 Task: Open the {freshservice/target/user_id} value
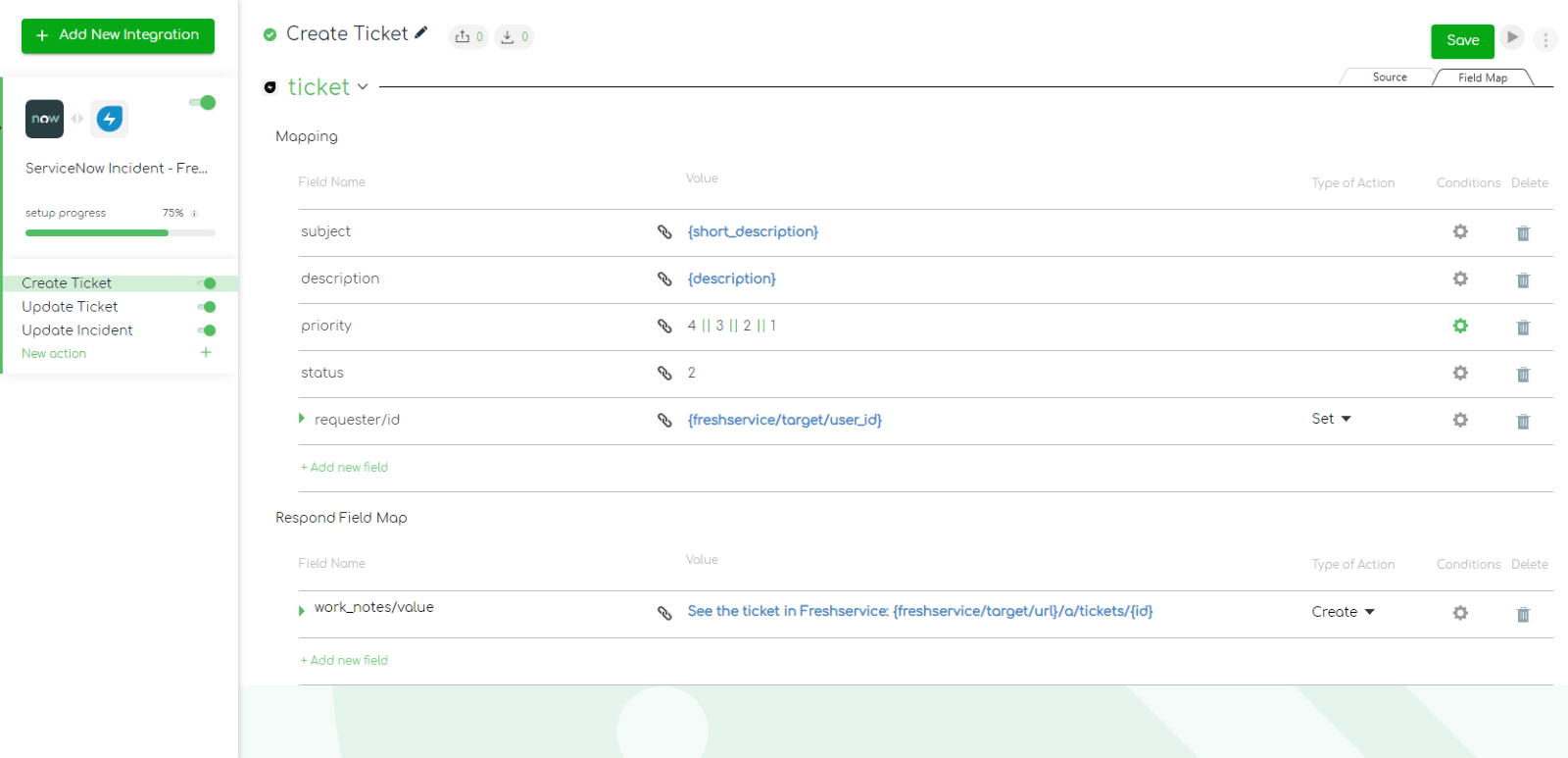coord(785,420)
